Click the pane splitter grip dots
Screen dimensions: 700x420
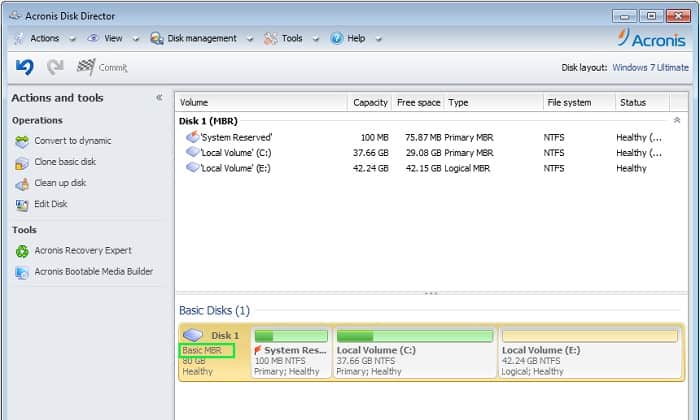click(431, 293)
